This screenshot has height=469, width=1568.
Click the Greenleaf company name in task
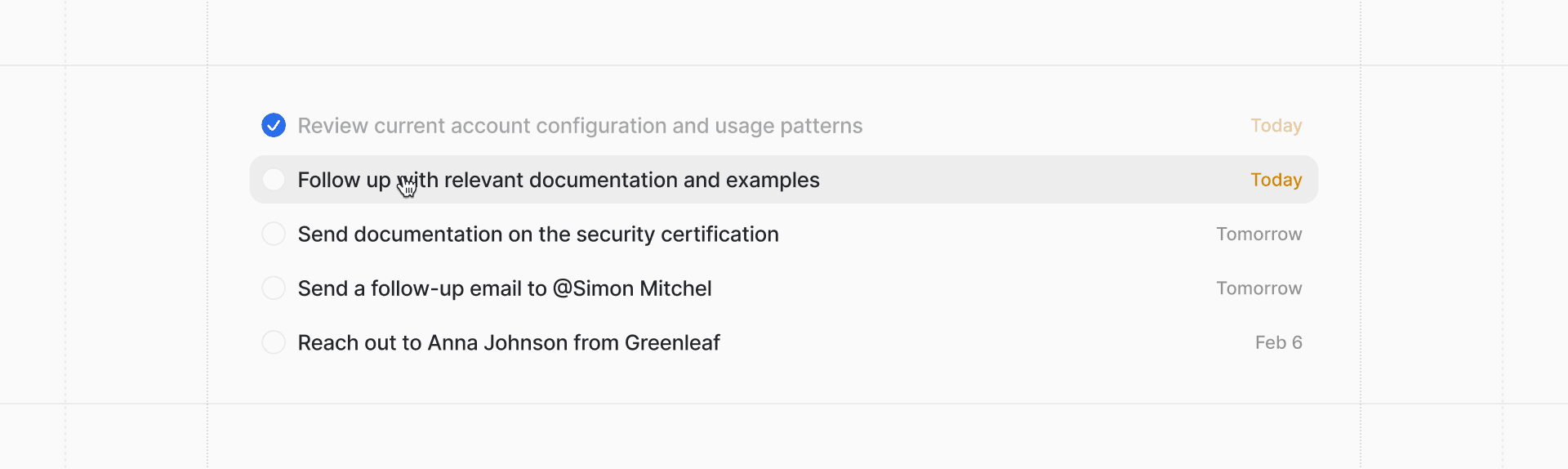671,342
